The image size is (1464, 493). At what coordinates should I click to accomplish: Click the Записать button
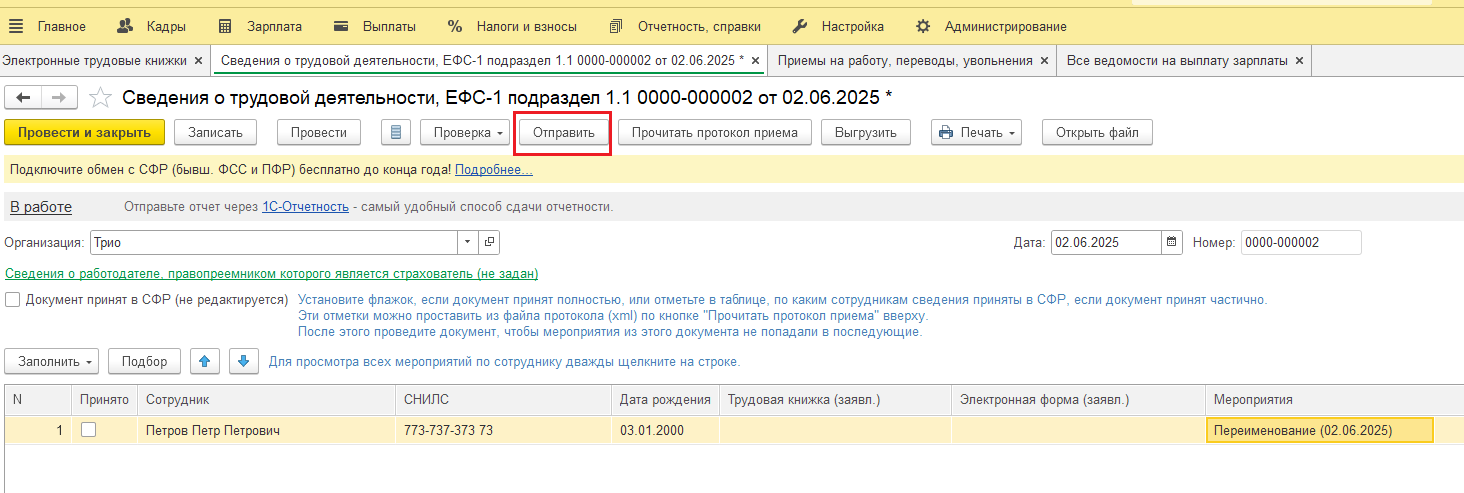point(215,132)
